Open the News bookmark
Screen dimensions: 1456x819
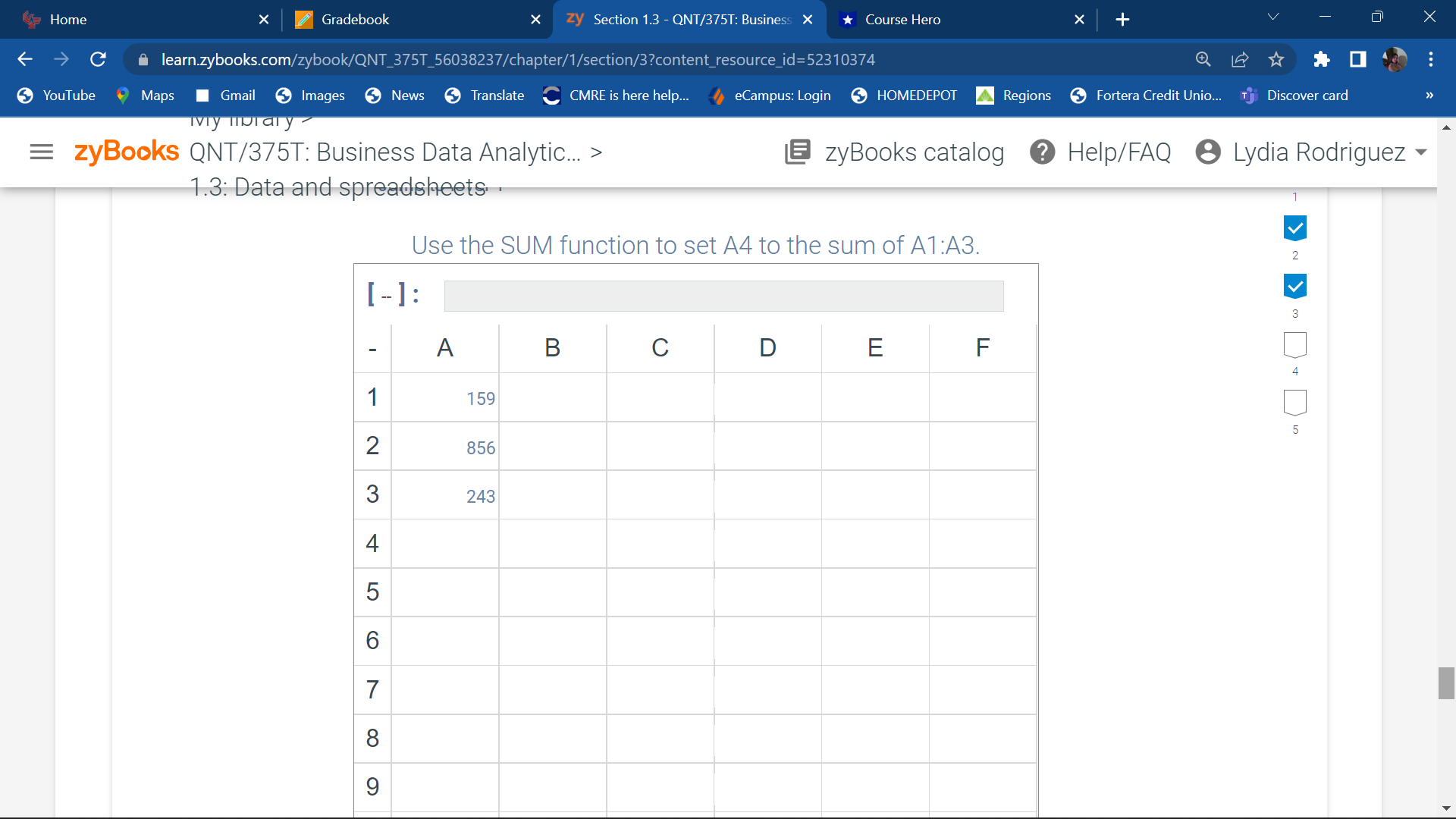(394, 96)
